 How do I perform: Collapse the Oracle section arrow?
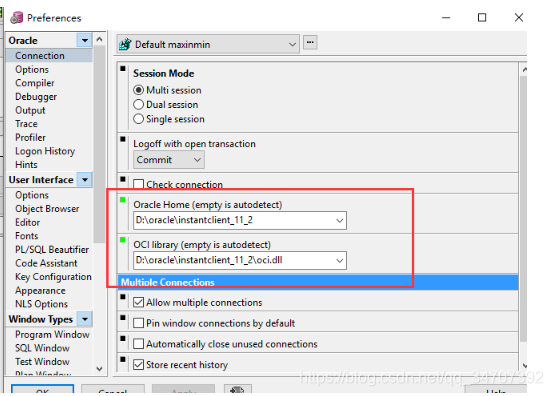pos(85,40)
